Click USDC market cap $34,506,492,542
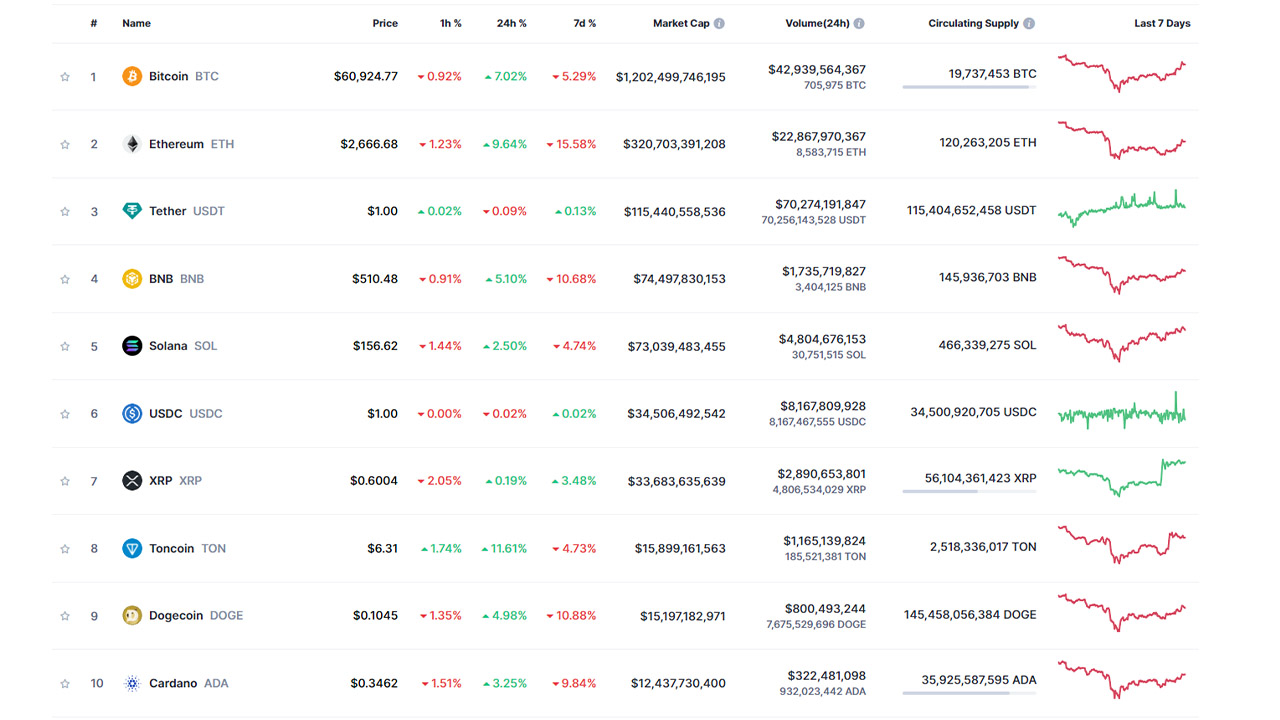1280x720 pixels. pyautogui.click(x=677, y=413)
